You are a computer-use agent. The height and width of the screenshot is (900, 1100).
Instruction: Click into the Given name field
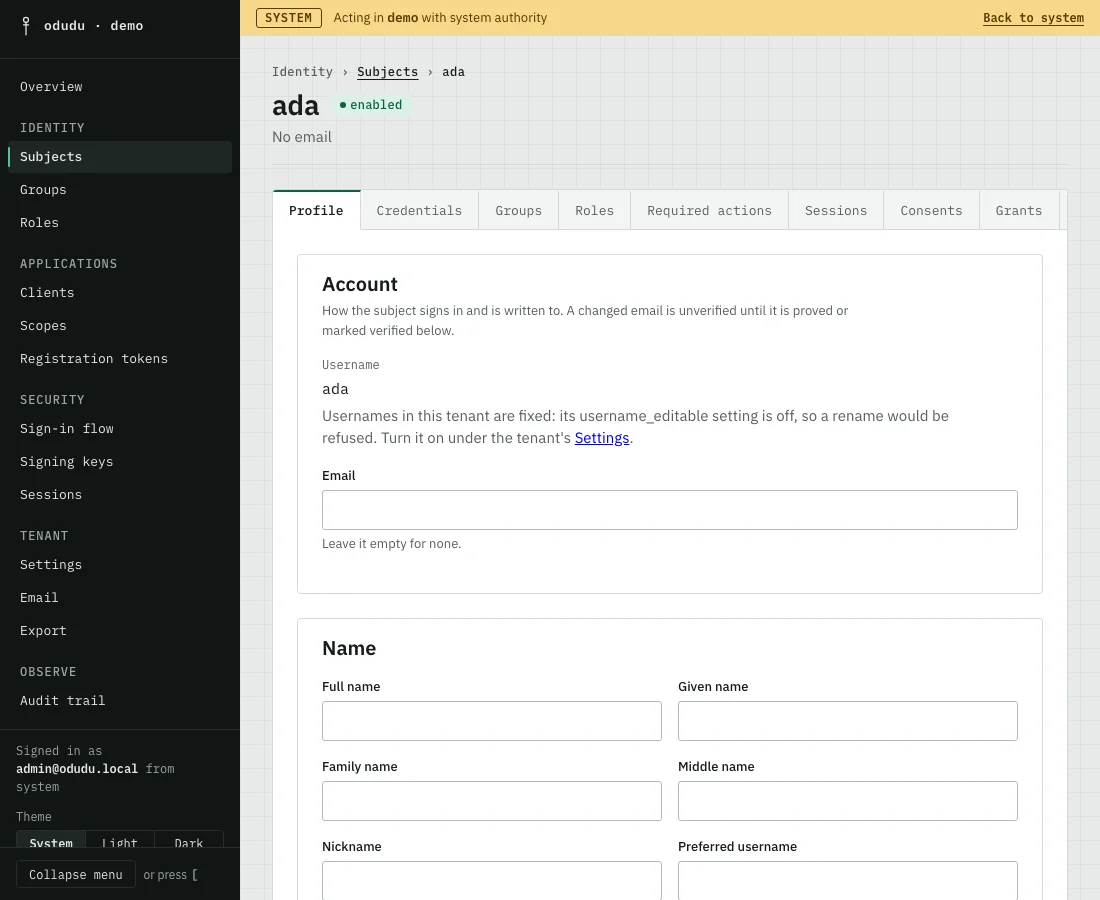click(847, 721)
